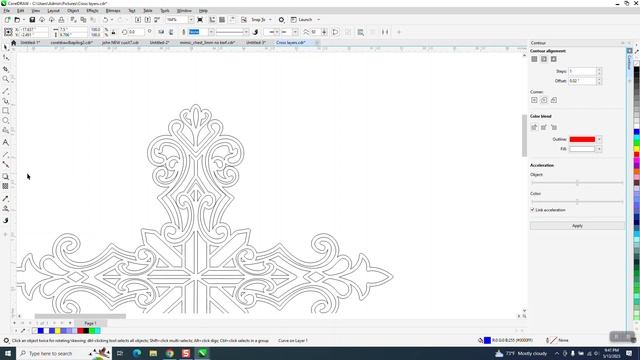Toggle the mirror vertically button
This screenshot has width=640, height=360.
click(171, 32)
